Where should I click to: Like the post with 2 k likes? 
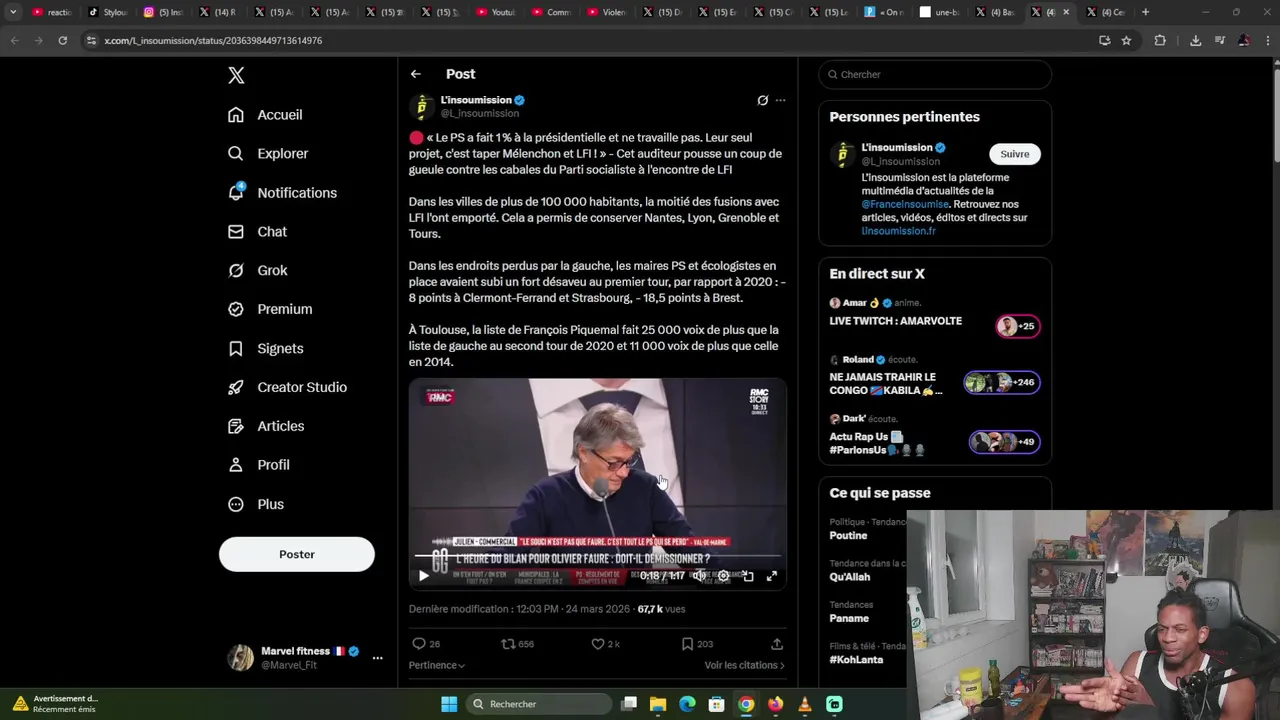click(606, 644)
